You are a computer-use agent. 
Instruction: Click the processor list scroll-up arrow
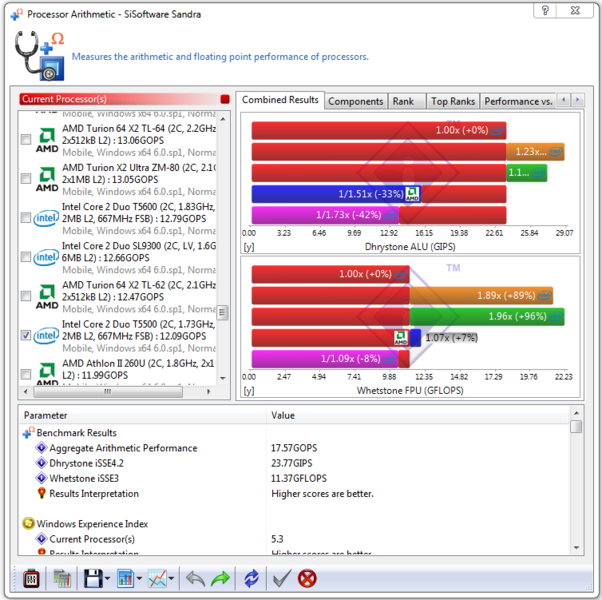(x=223, y=119)
